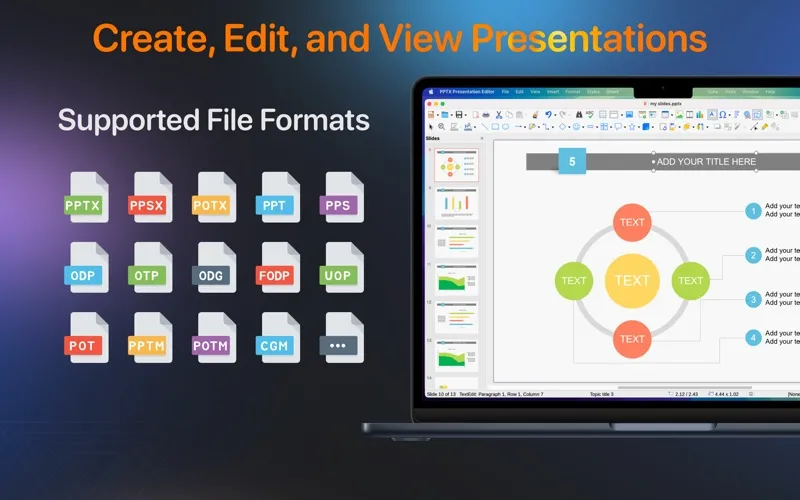Click the Insert Image icon
This screenshot has height=500, width=800.
(x=679, y=115)
